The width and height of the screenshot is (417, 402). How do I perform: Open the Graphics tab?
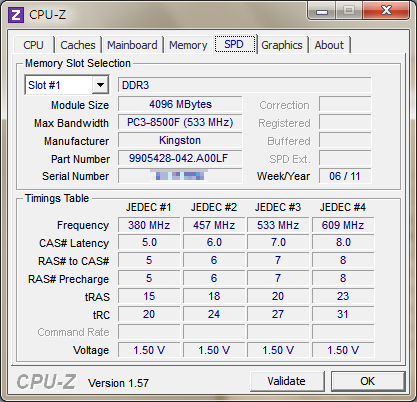pyautogui.click(x=282, y=45)
